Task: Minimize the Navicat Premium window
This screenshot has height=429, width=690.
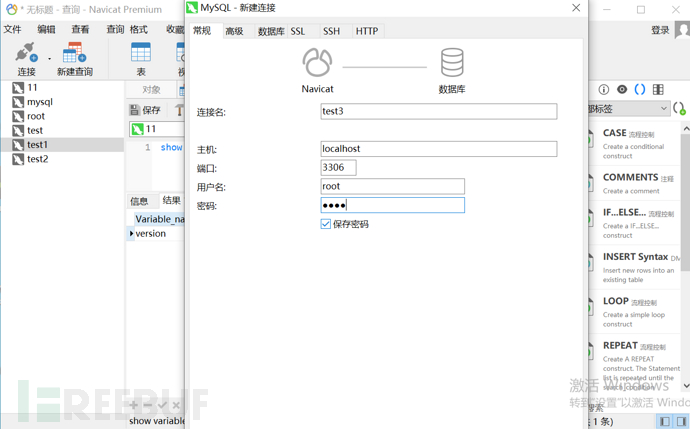Action: pos(606,10)
